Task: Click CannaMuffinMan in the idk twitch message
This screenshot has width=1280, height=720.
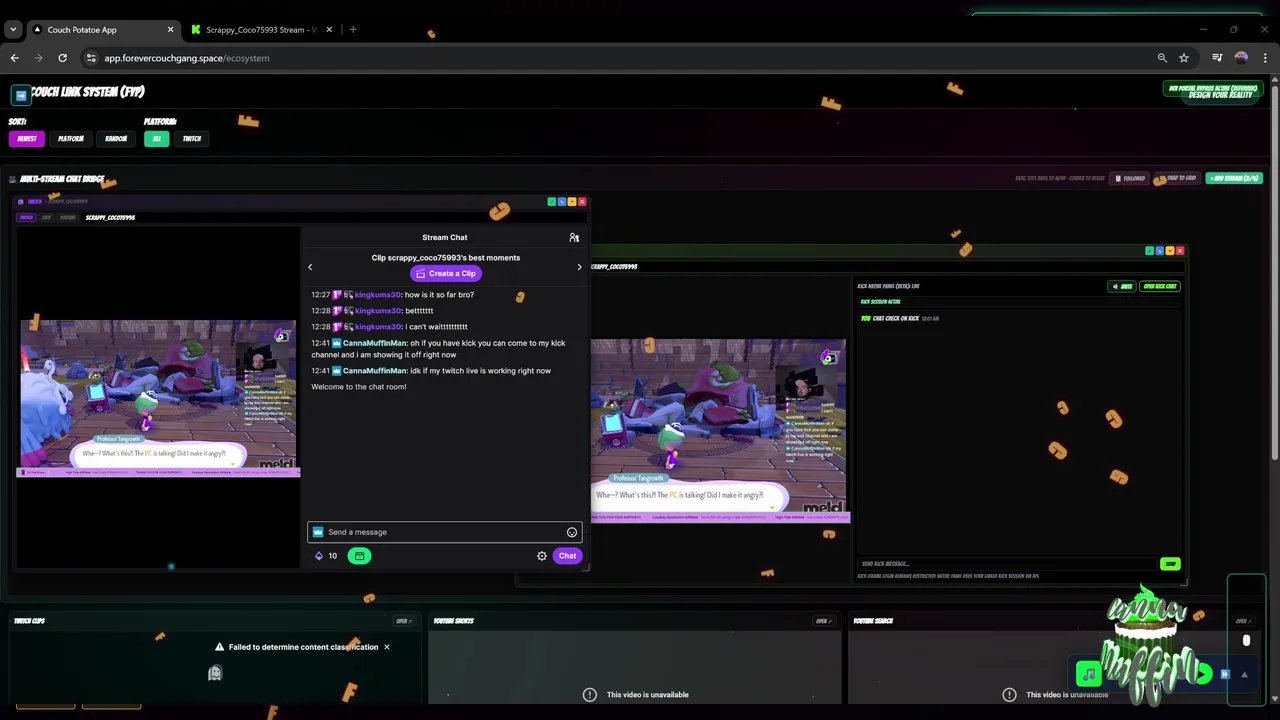Action: pyautogui.click(x=375, y=371)
